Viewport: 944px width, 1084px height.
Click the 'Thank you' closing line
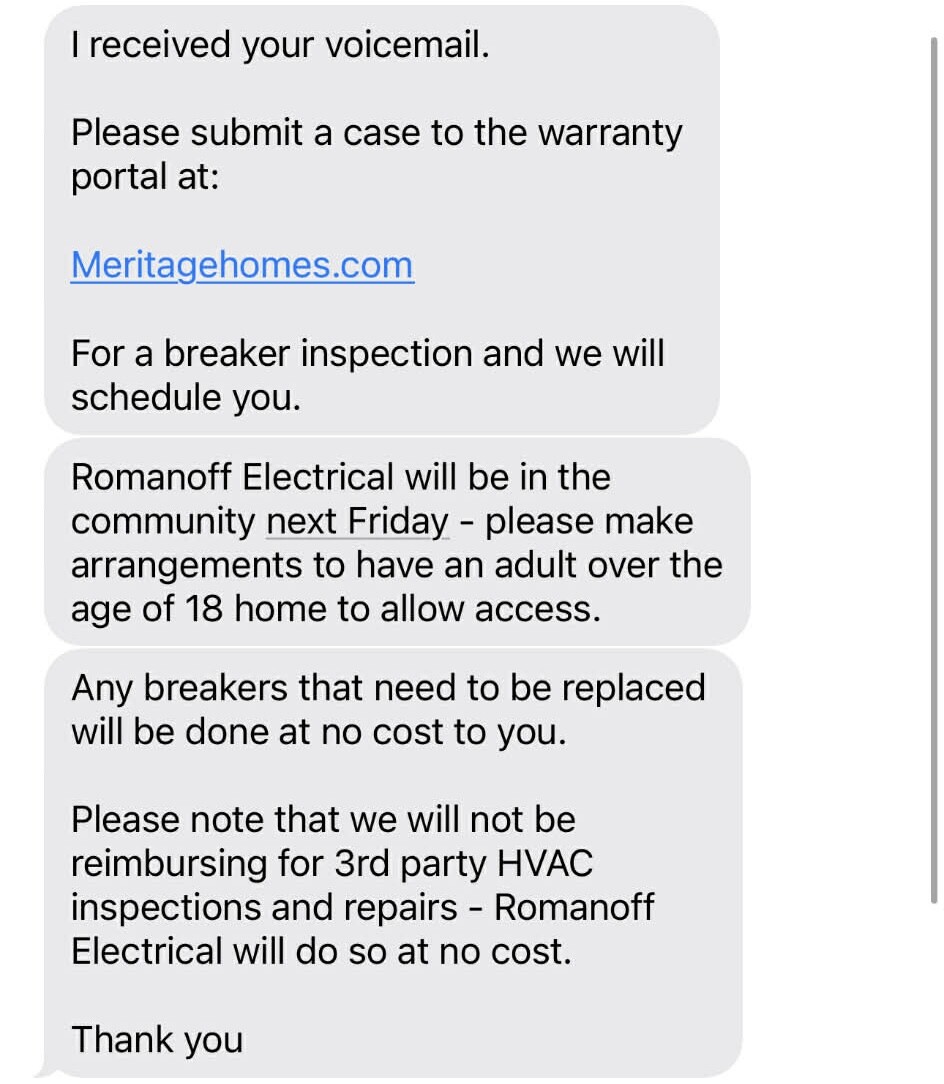157,1040
